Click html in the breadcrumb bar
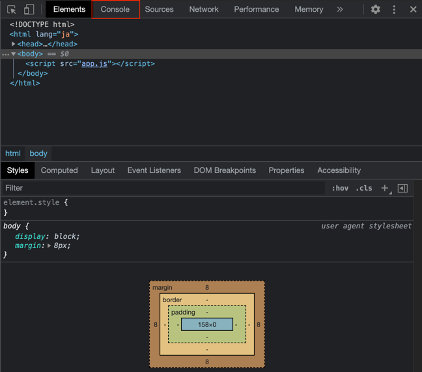Viewport: 422px width, 372px height. tap(13, 153)
